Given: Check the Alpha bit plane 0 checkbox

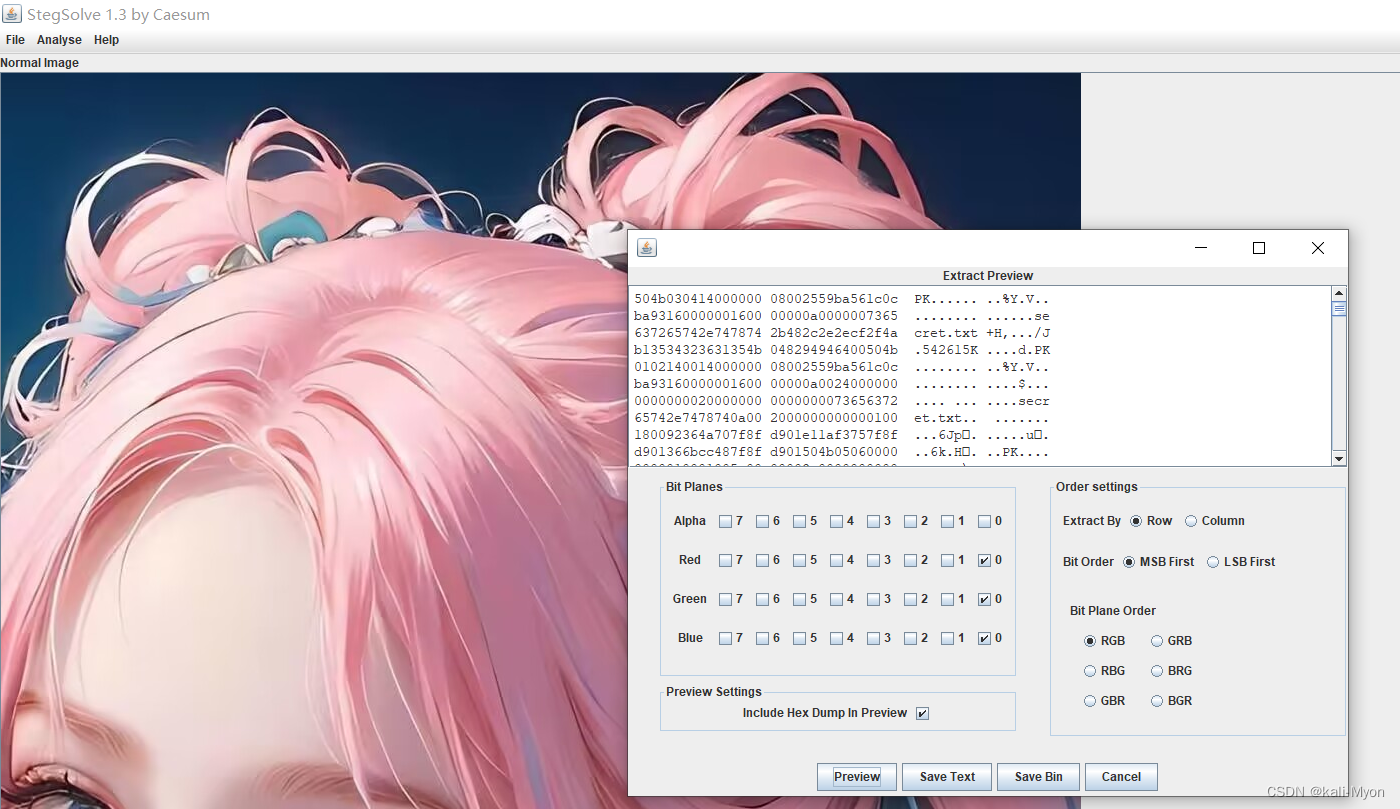Looking at the screenshot, I should (x=984, y=521).
